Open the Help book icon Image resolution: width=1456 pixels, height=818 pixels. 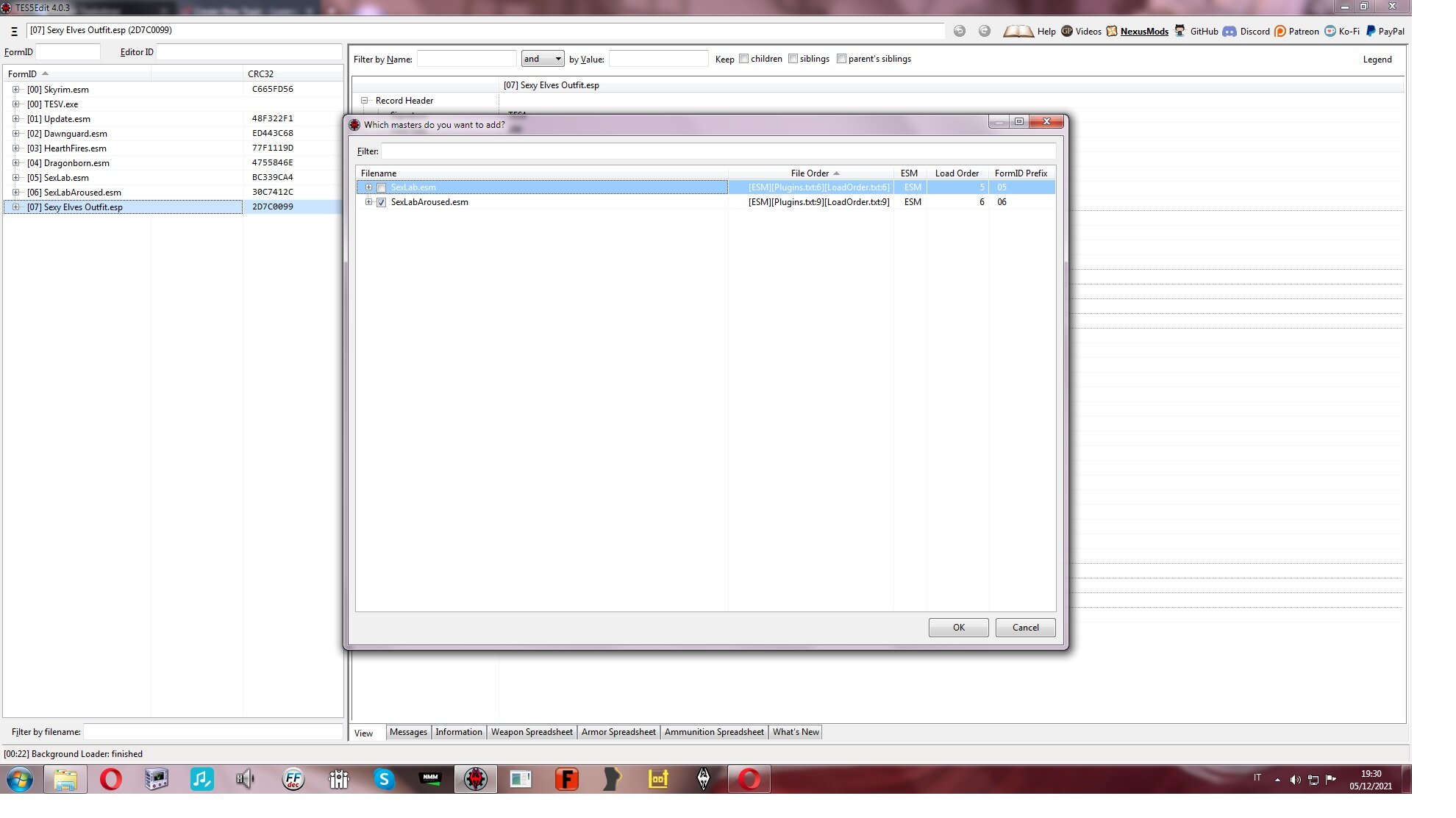pyautogui.click(x=1018, y=31)
